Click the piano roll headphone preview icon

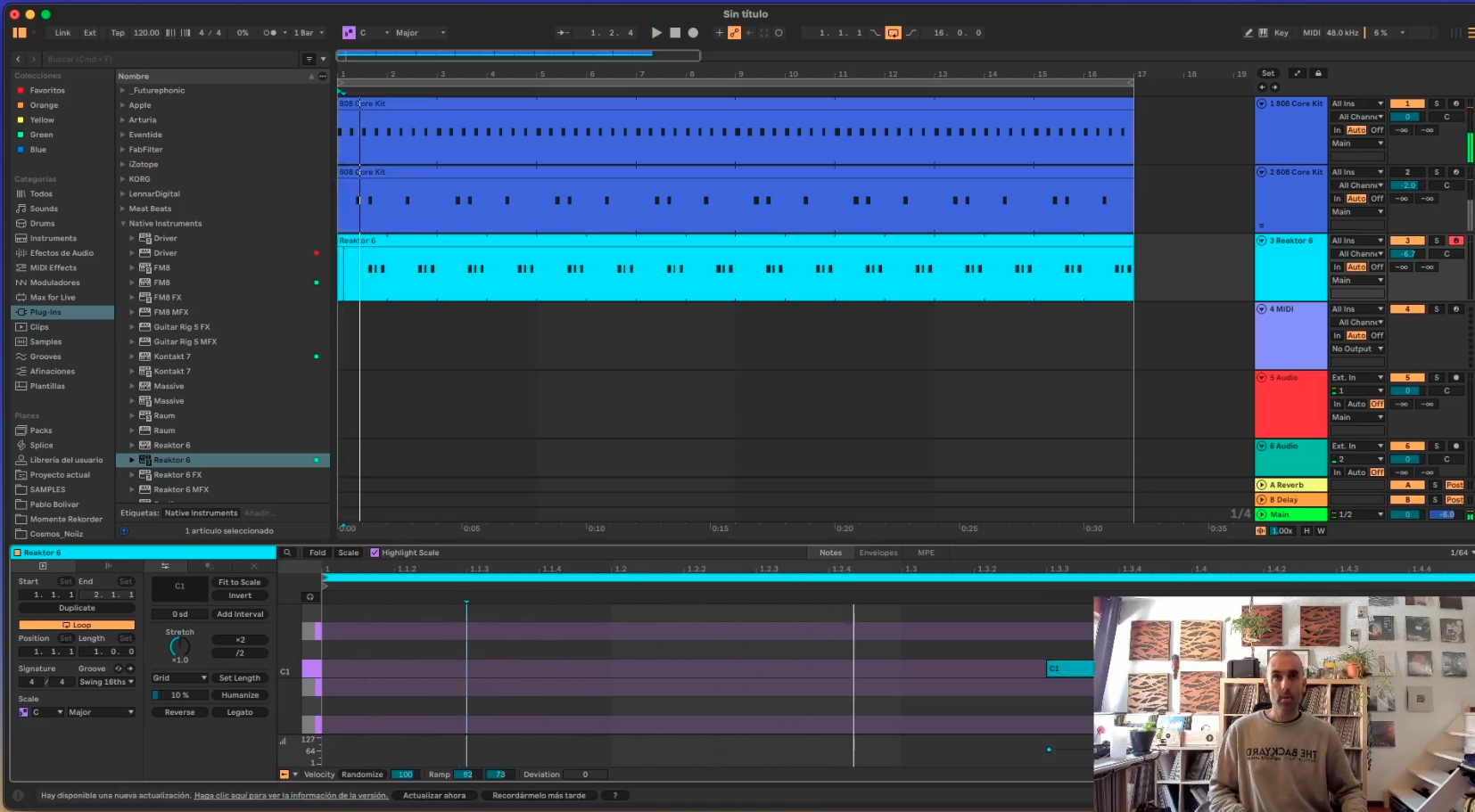point(310,597)
